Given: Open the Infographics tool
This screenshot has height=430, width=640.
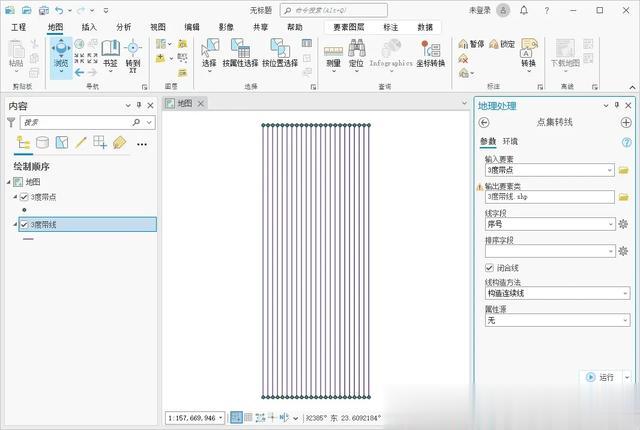Looking at the screenshot, I should tap(391, 55).
